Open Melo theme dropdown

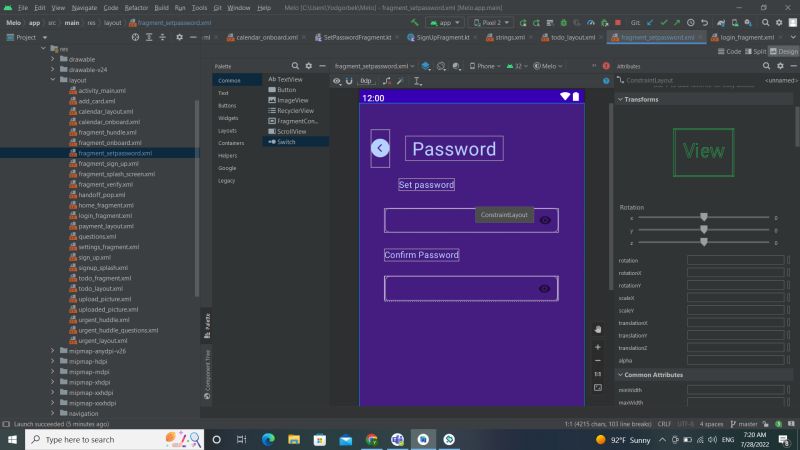[547, 66]
